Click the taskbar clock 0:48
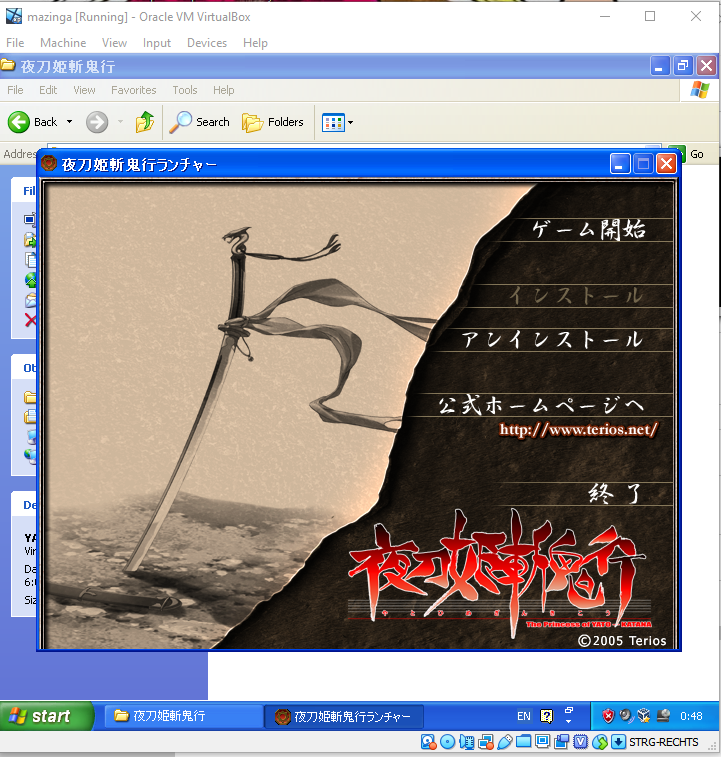 coord(691,716)
